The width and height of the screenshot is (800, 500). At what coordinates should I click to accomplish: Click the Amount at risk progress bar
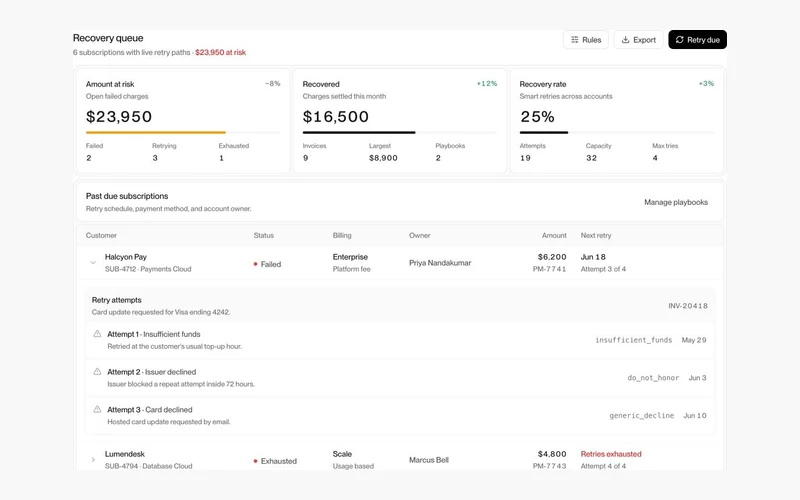tap(183, 133)
